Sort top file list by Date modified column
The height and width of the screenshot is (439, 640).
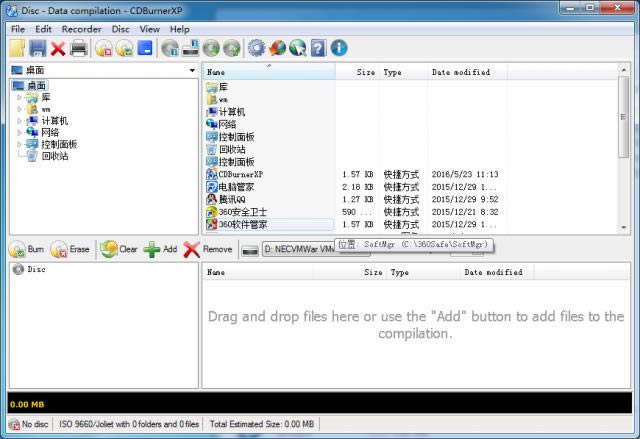pos(467,72)
